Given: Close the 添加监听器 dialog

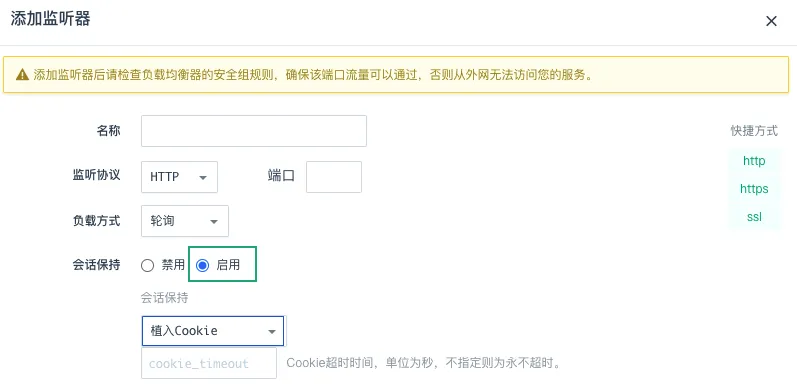Looking at the screenshot, I should coord(771,21).
